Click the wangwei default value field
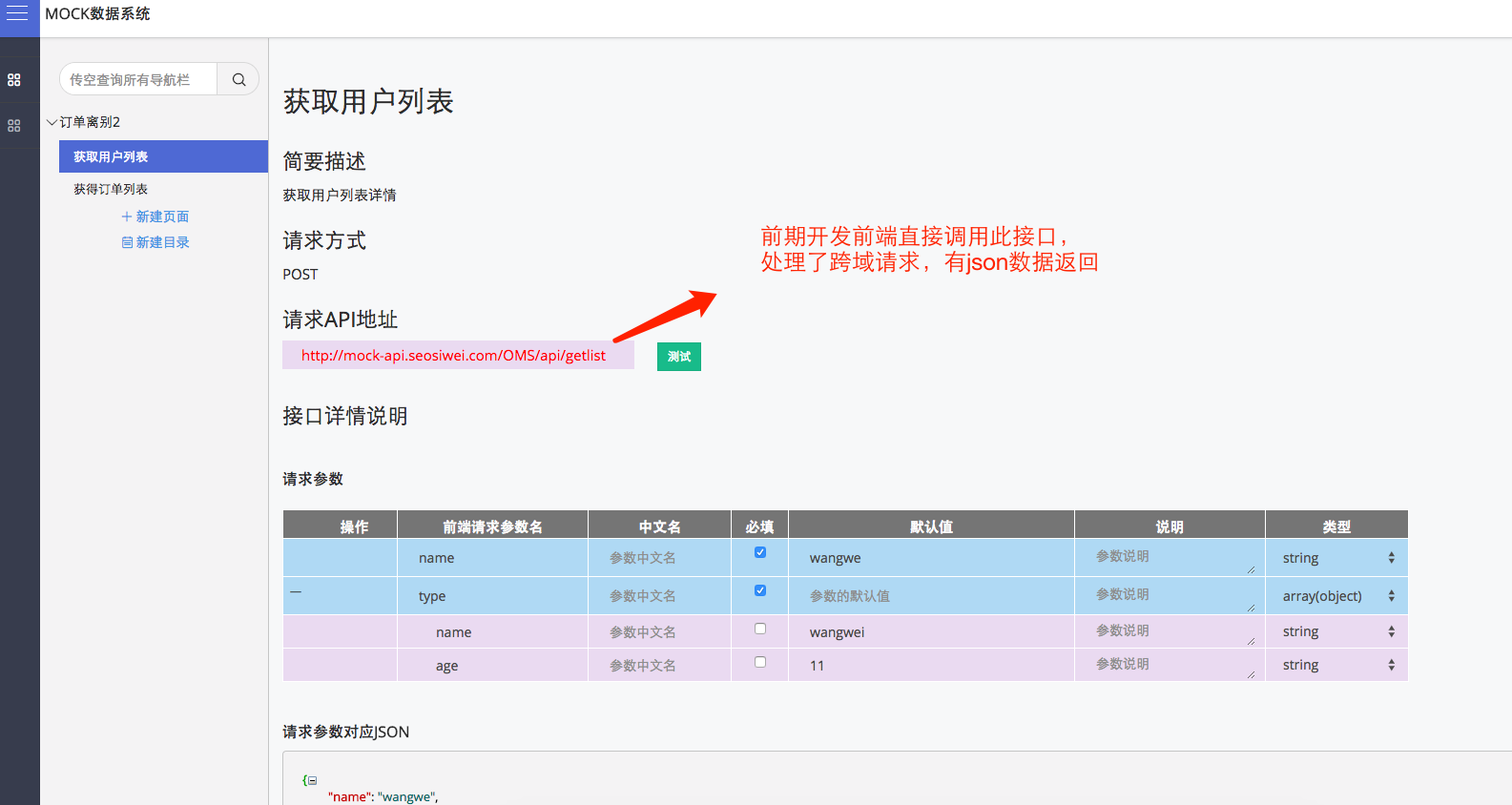Screen dimensions: 1512x805 931,632
